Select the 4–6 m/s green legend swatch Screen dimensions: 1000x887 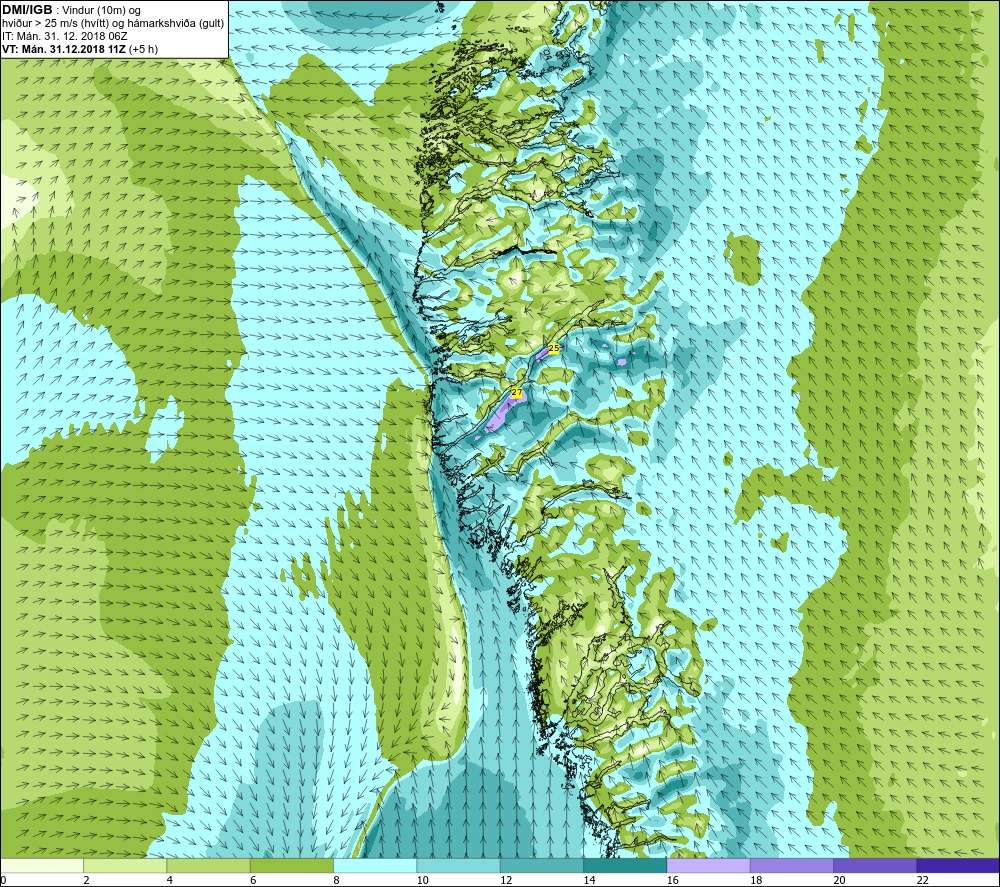point(209,865)
